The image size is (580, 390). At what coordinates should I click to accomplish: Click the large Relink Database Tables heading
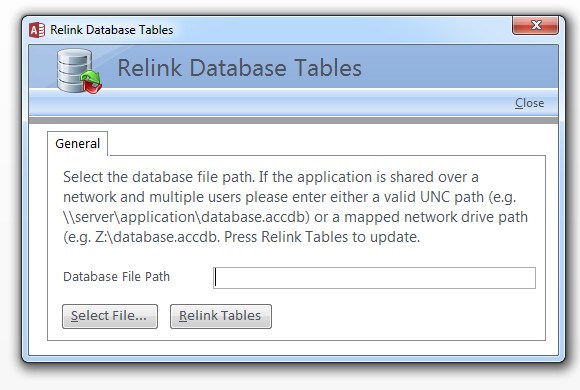pyautogui.click(x=239, y=68)
